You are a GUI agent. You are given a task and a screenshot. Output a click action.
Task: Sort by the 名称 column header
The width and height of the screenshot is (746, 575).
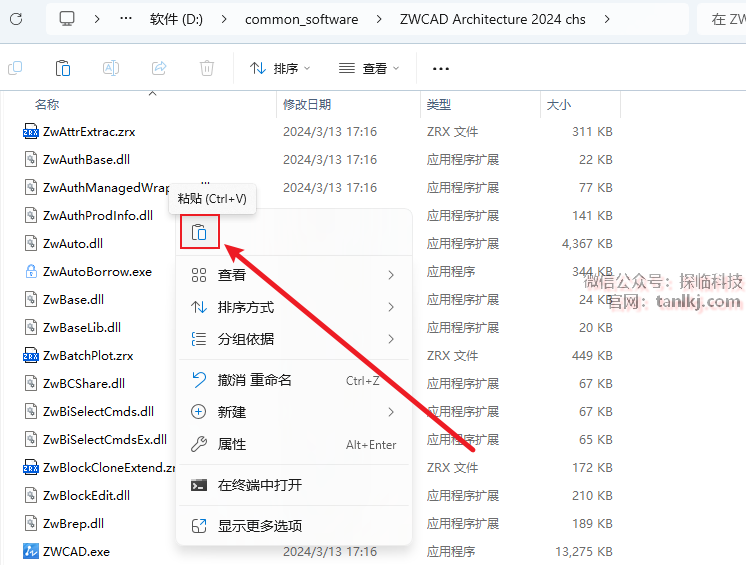coord(47,105)
